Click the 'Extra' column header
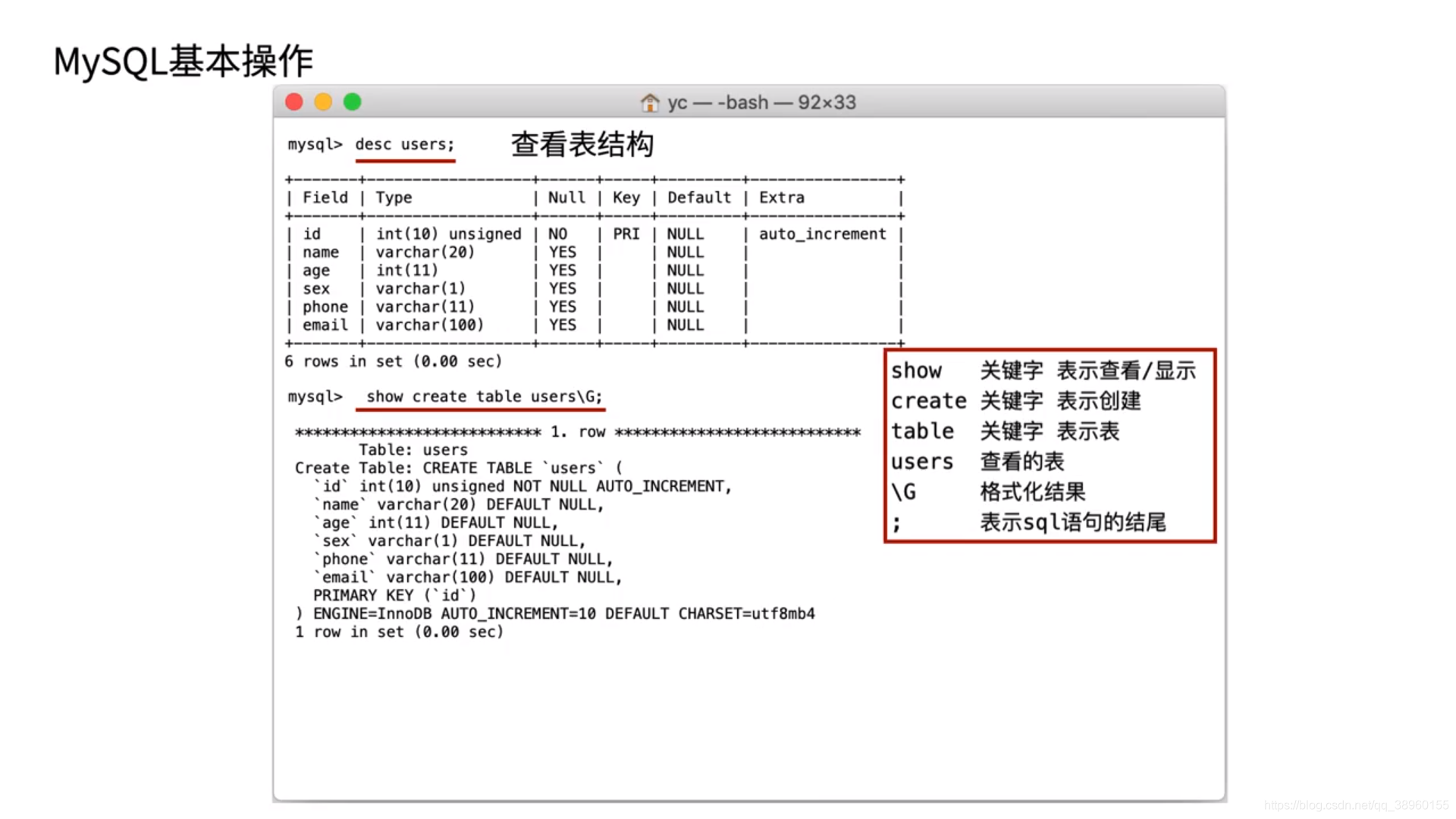 pyautogui.click(x=781, y=197)
